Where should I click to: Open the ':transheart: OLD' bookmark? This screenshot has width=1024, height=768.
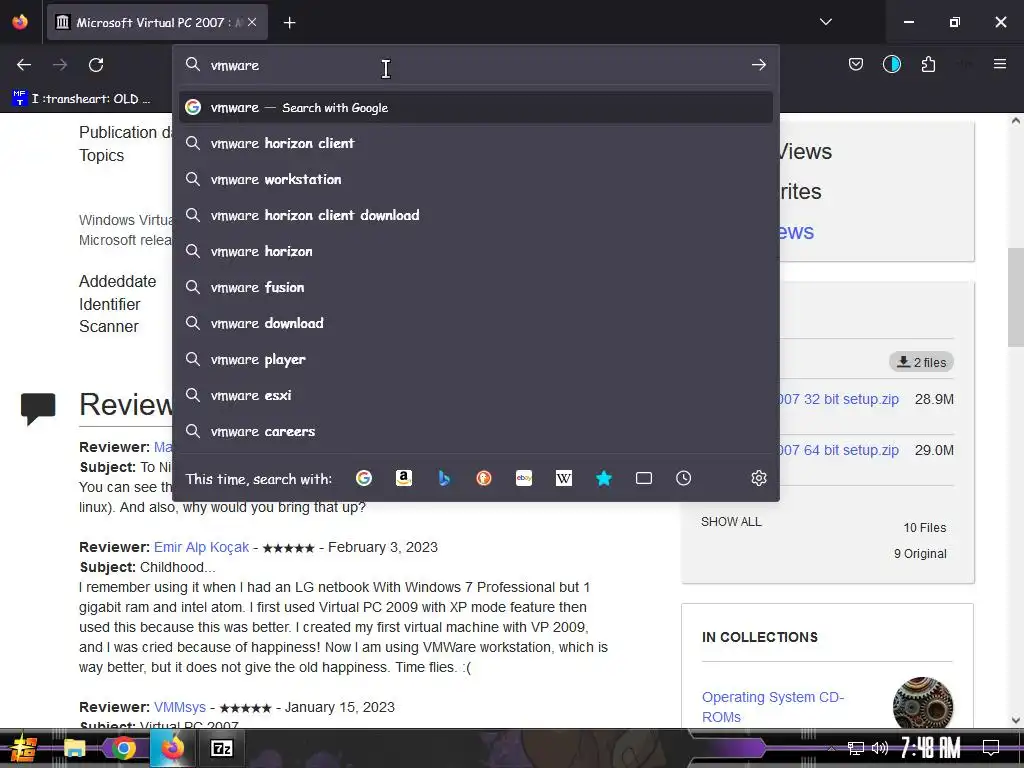point(82,99)
